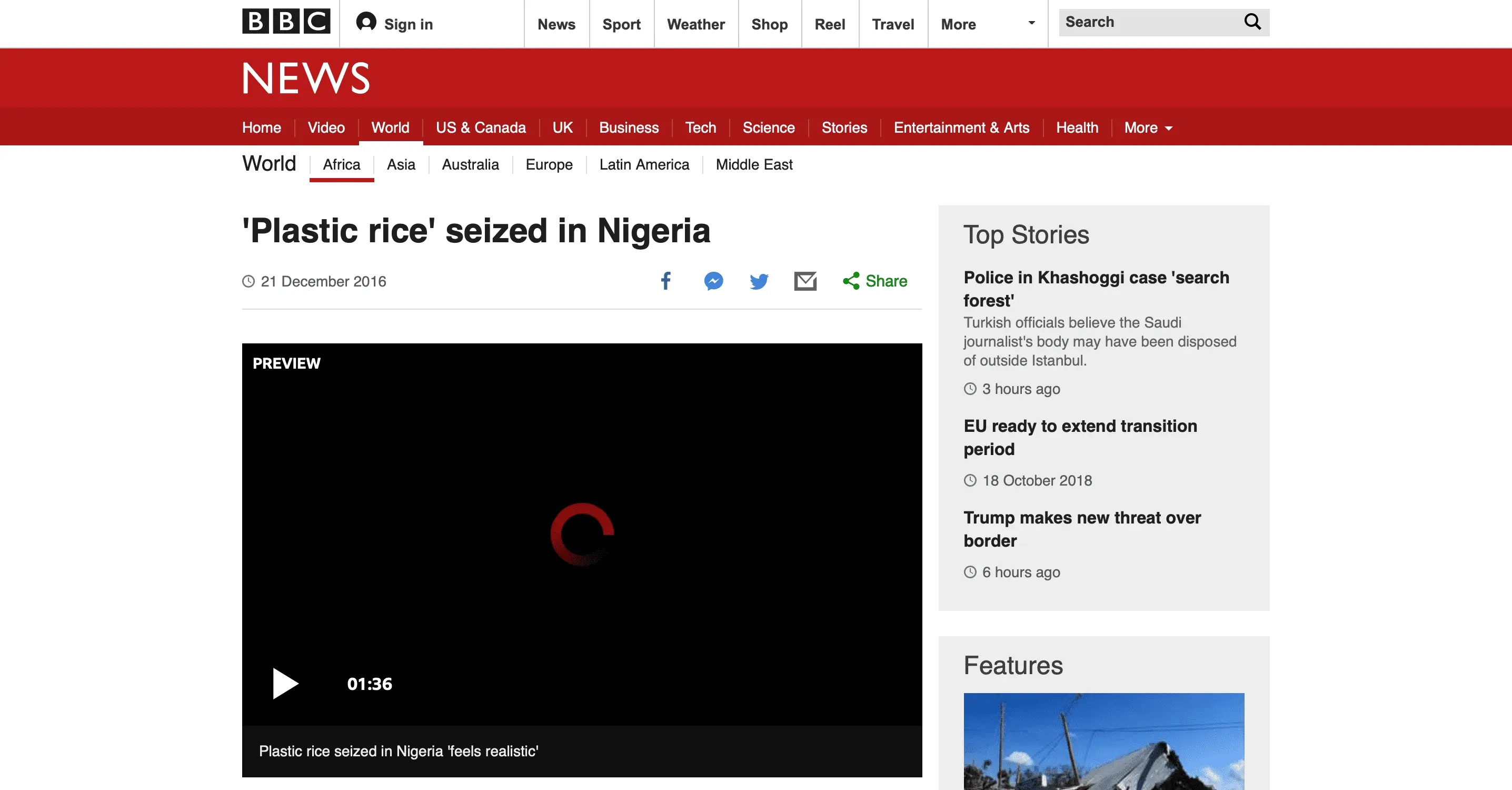Image resolution: width=1512 pixels, height=790 pixels.
Task: Go to the Health section
Action: click(x=1077, y=127)
